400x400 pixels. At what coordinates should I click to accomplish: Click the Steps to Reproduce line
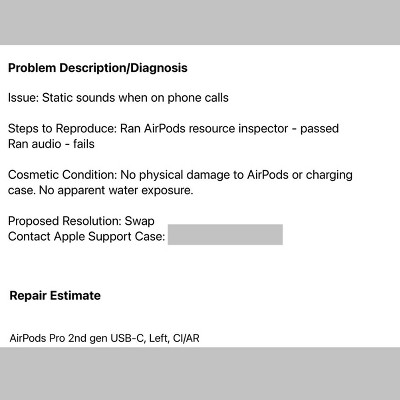pyautogui.click(x=173, y=129)
